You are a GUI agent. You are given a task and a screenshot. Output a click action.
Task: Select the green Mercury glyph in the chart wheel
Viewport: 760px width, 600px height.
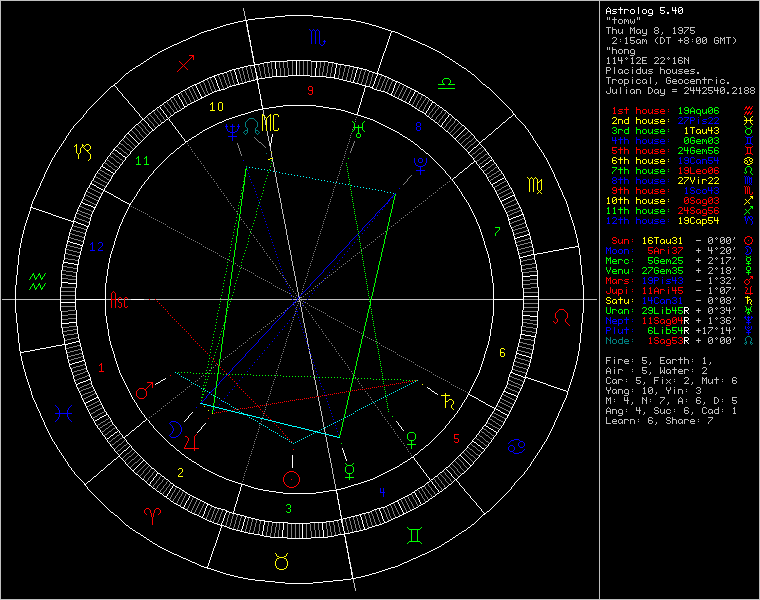click(349, 470)
